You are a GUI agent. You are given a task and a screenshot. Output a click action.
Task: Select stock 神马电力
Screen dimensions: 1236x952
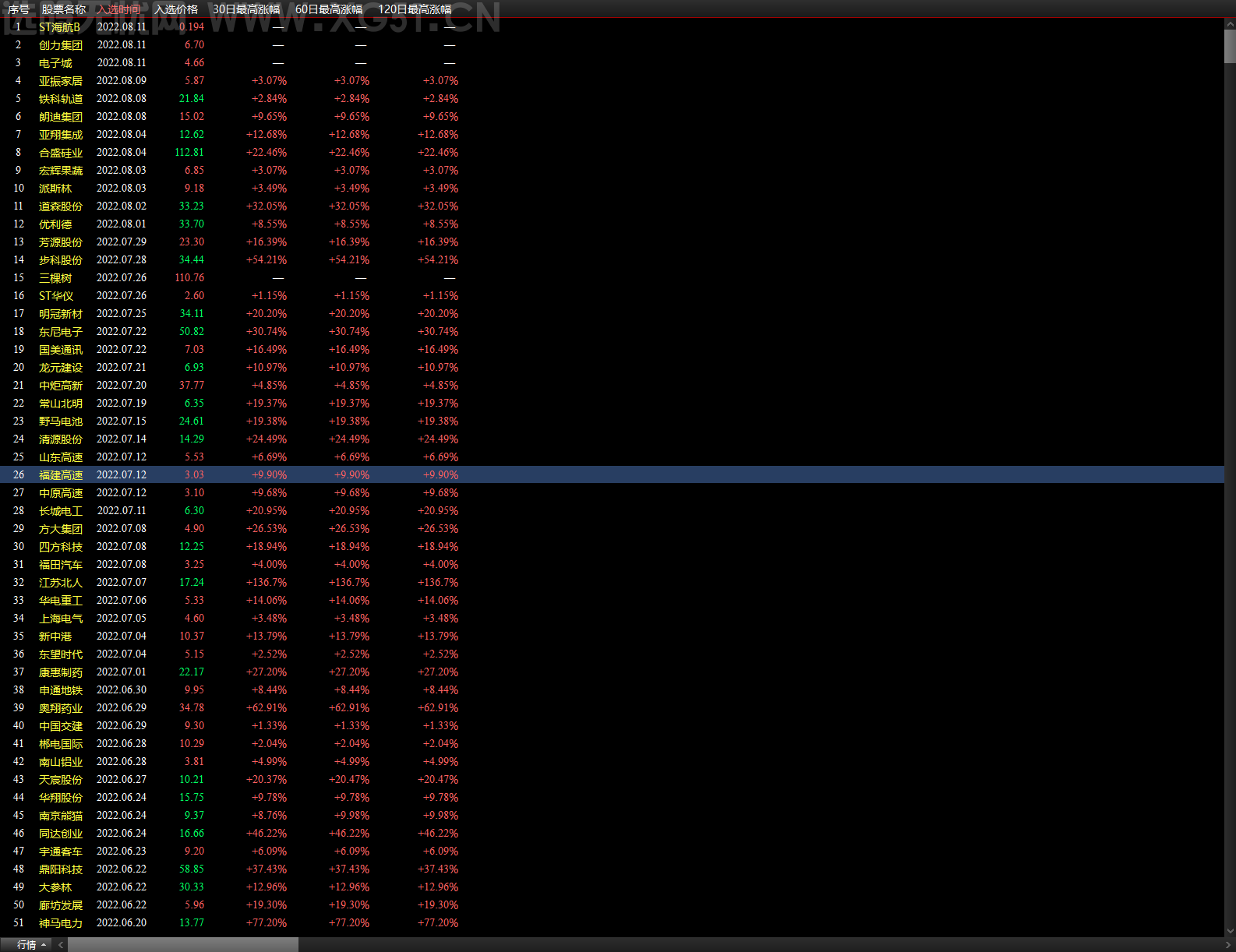pyautogui.click(x=61, y=923)
